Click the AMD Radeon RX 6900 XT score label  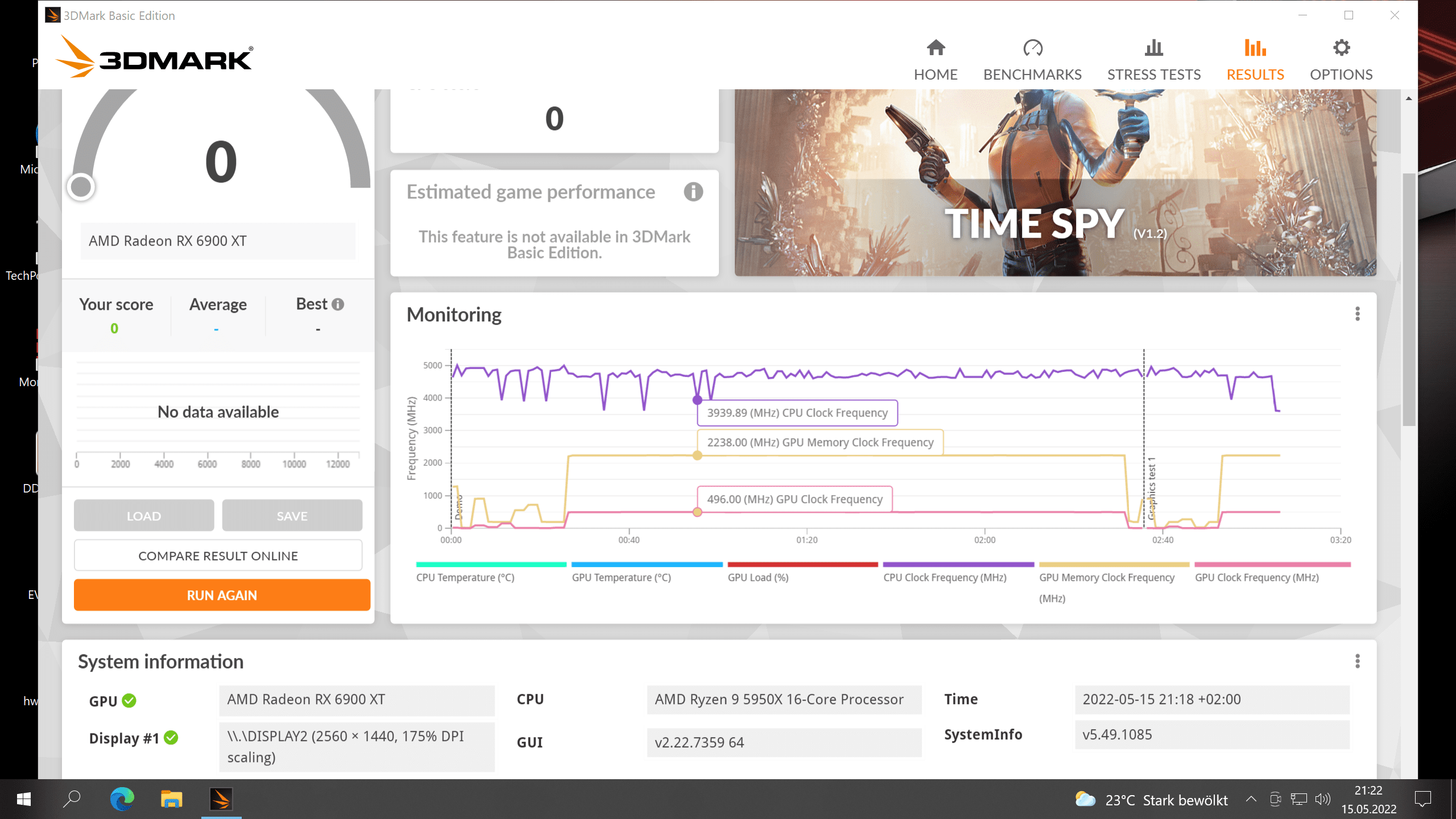[x=218, y=241]
